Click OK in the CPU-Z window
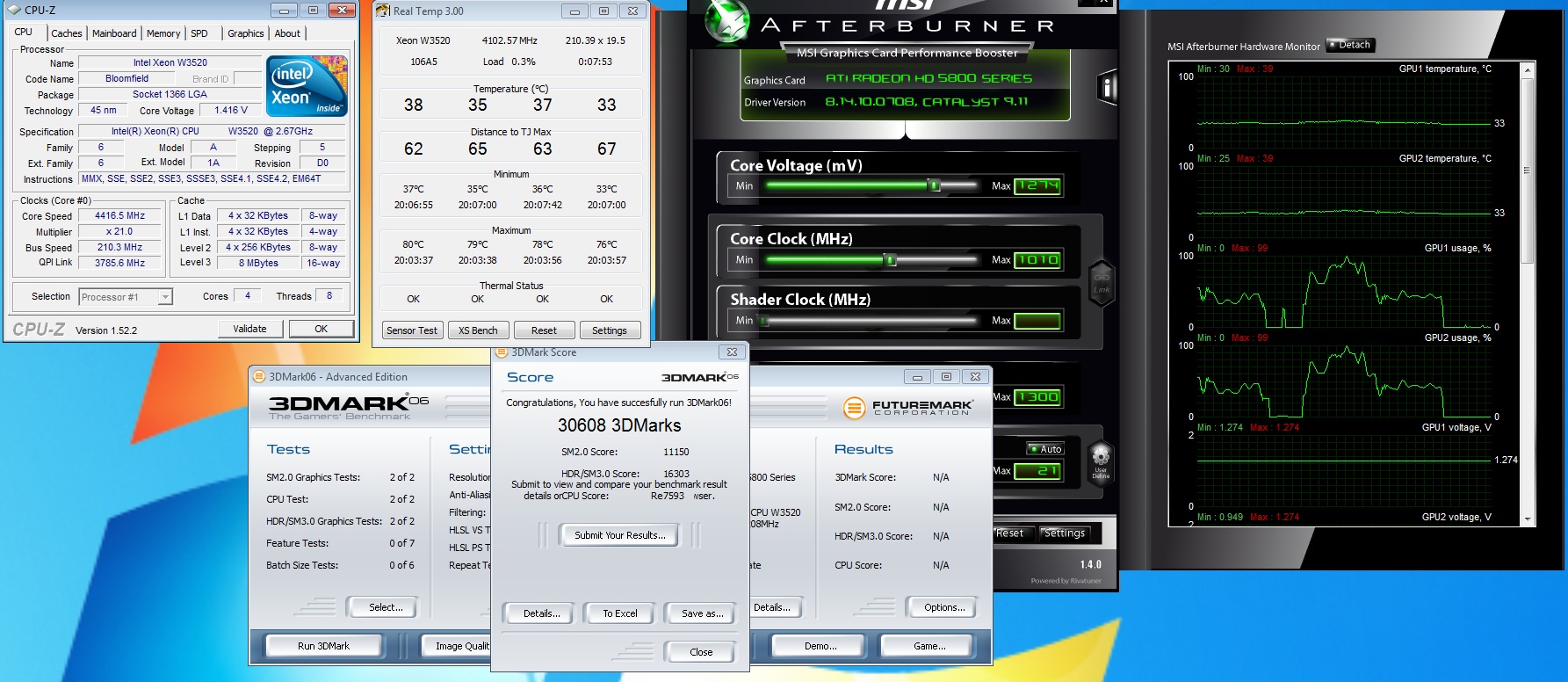 click(322, 329)
